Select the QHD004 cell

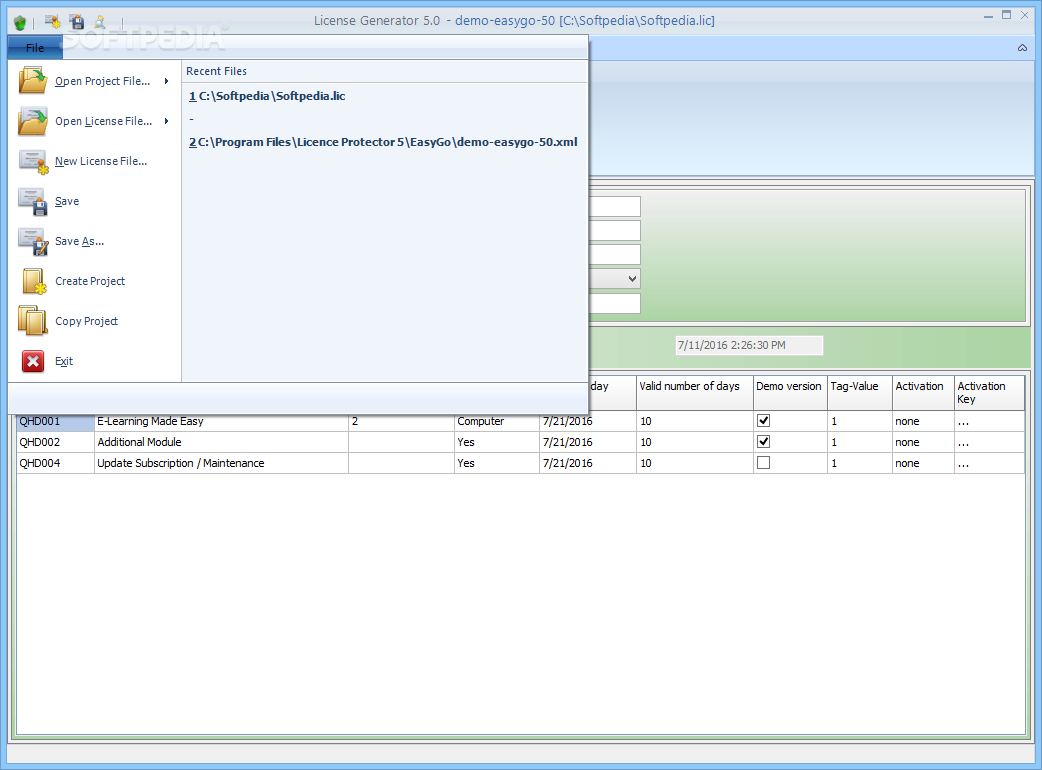(55, 463)
